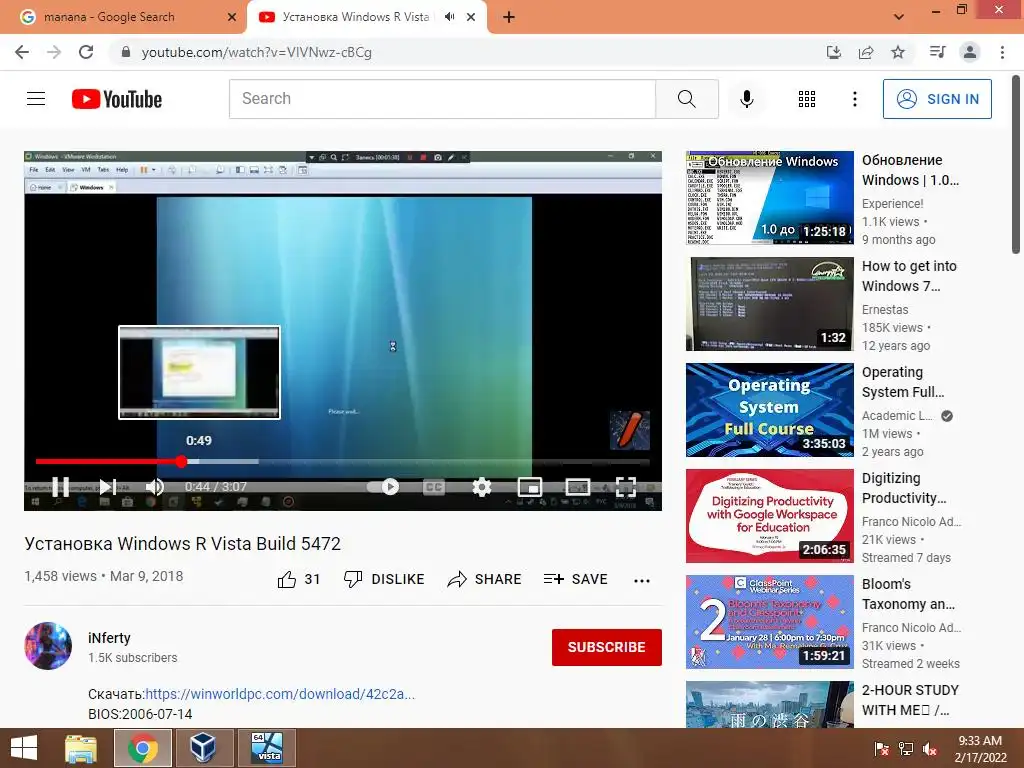Save the video to a playlist
The image size is (1024, 768).
point(575,579)
